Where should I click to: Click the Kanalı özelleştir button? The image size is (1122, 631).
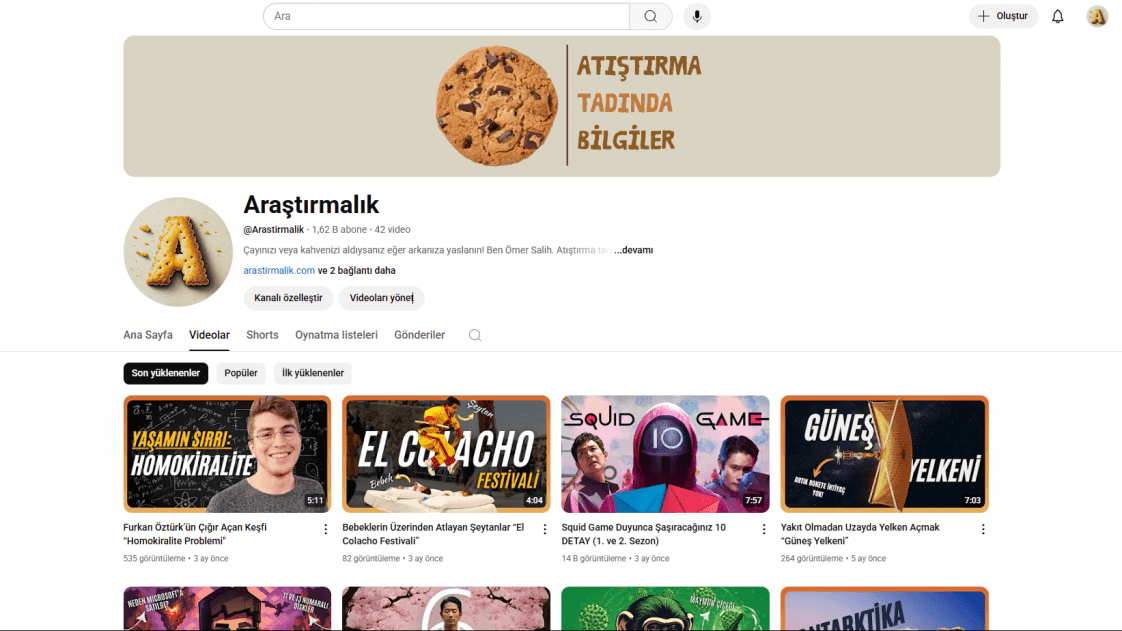click(x=288, y=298)
